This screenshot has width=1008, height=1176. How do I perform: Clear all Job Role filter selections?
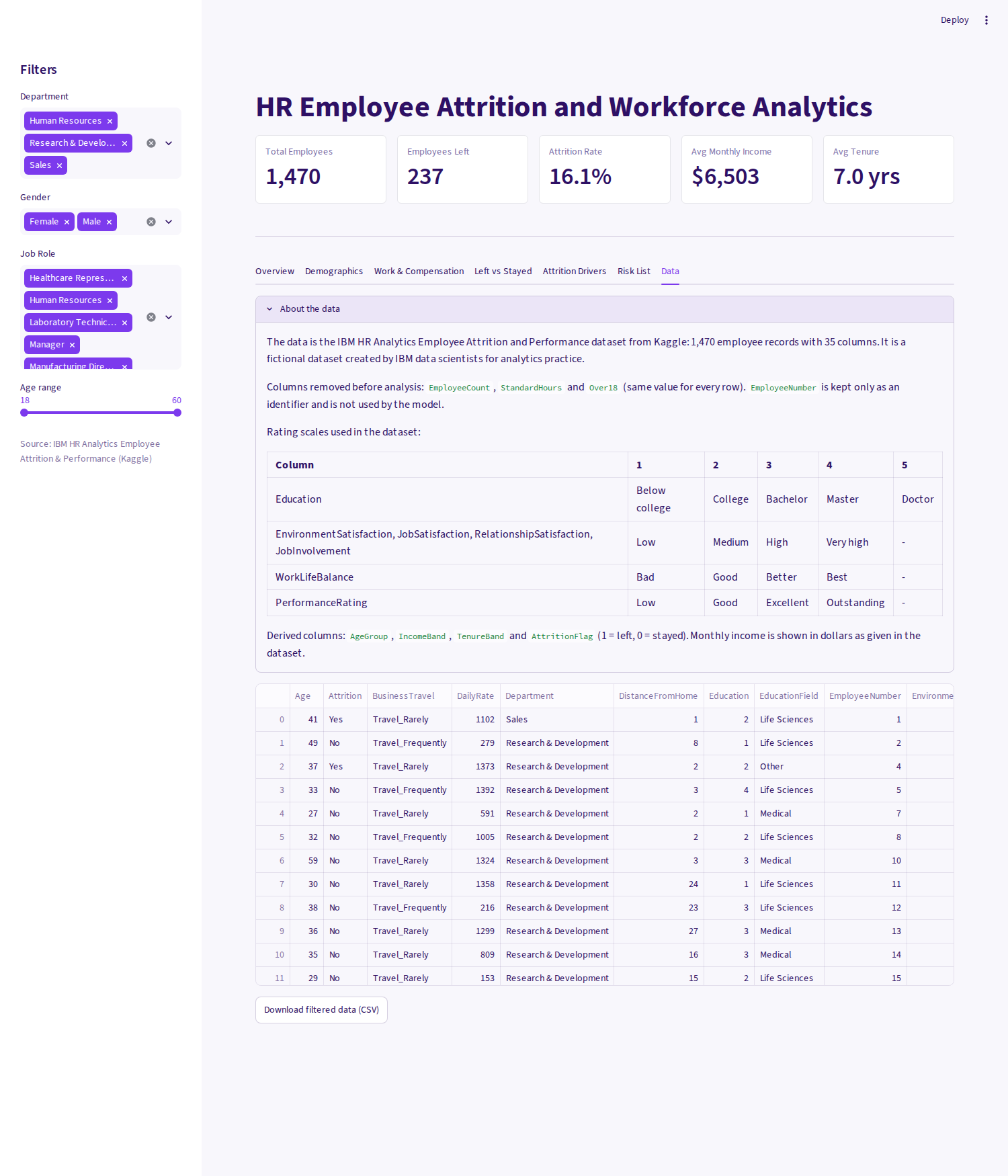coord(151,317)
